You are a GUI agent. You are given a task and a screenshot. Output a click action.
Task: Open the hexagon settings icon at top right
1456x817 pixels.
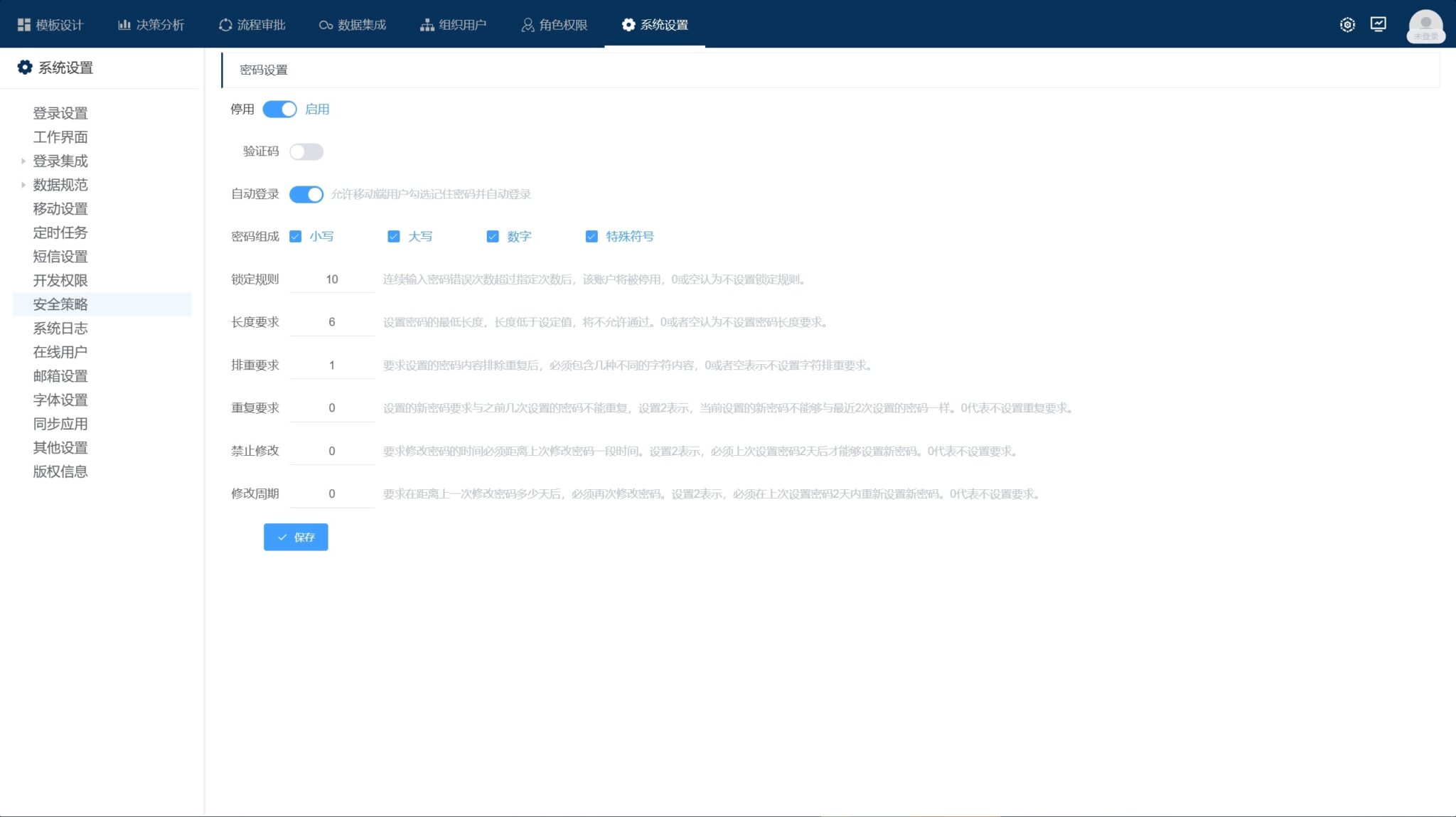1347,25
